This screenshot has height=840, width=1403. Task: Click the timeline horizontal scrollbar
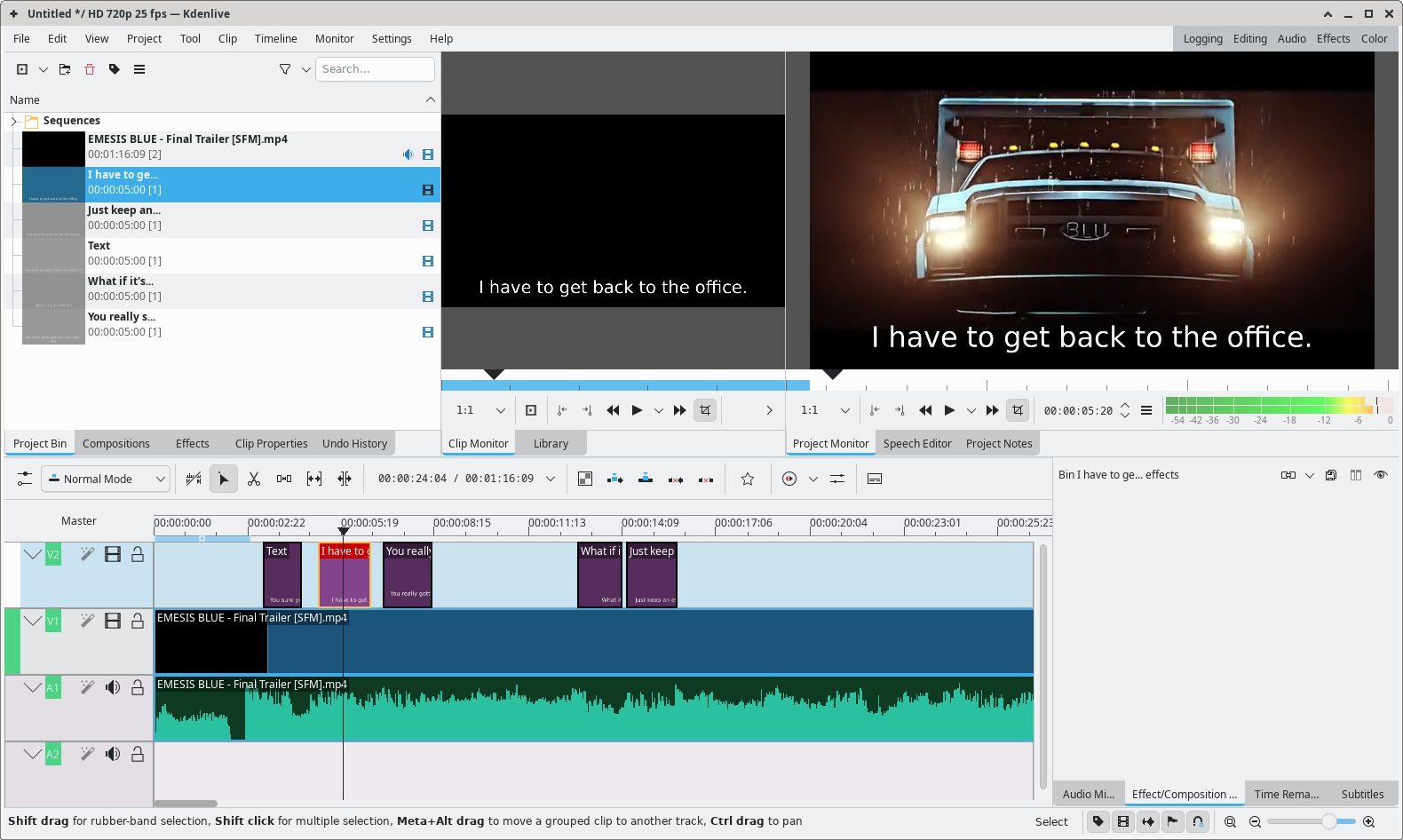pos(186,804)
